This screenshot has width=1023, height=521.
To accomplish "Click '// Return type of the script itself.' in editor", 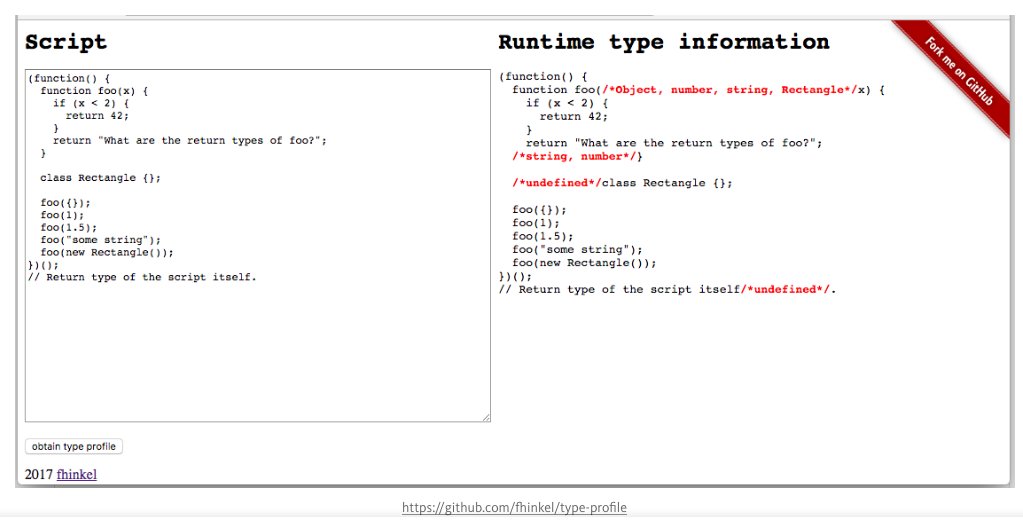I will coord(142,277).
